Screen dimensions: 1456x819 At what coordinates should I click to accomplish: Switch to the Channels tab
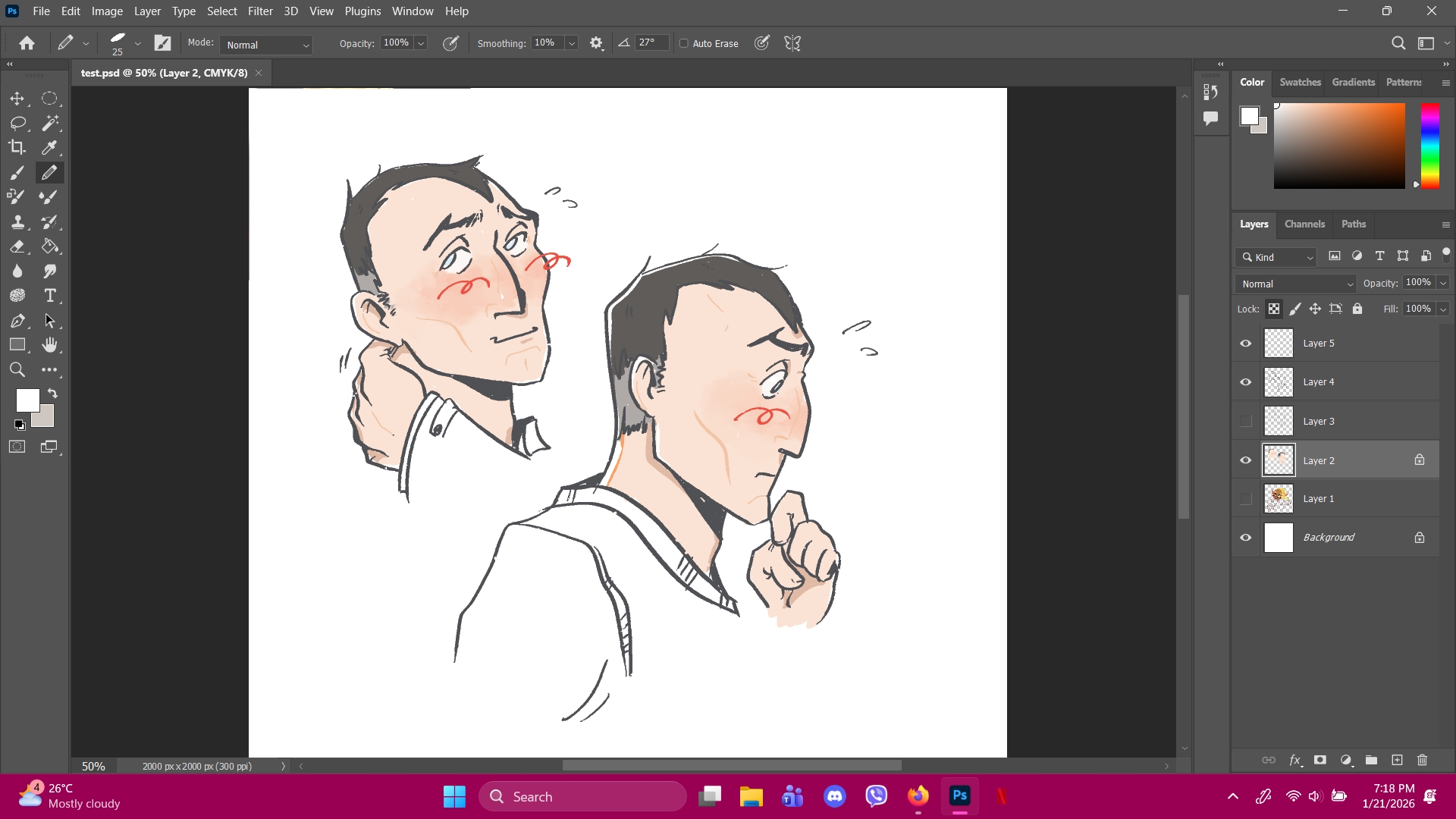[1304, 224]
